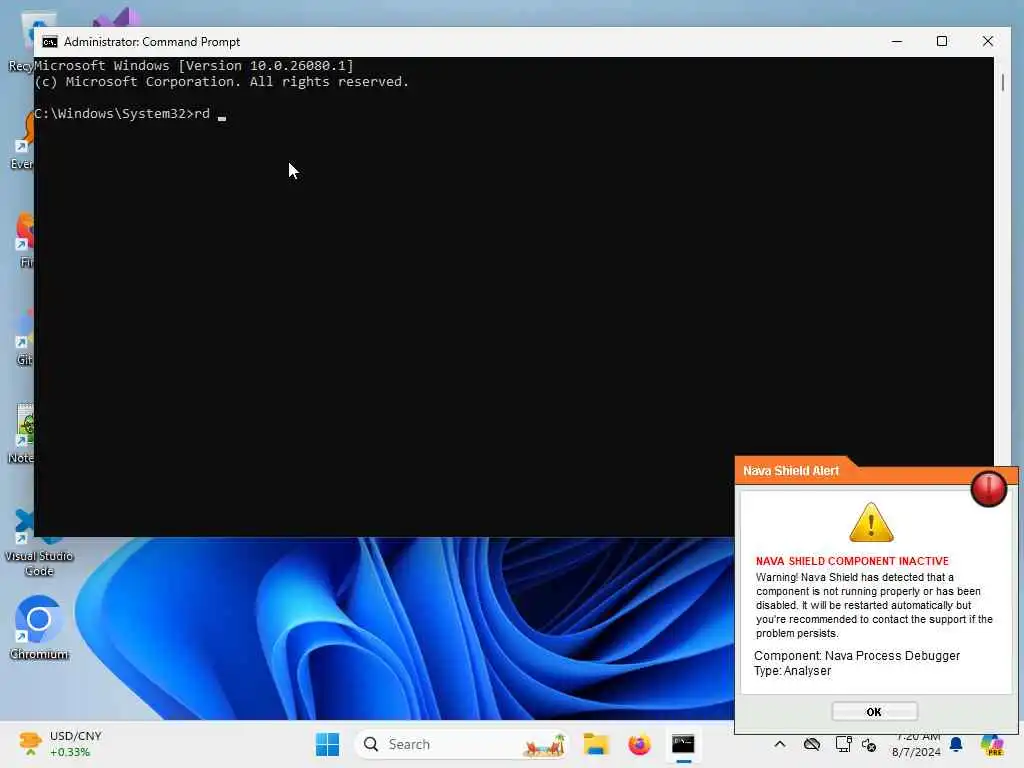Screen dimensions: 1024x768
Task: Click the cloud sync tray icon
Action: pyautogui.click(x=812, y=744)
